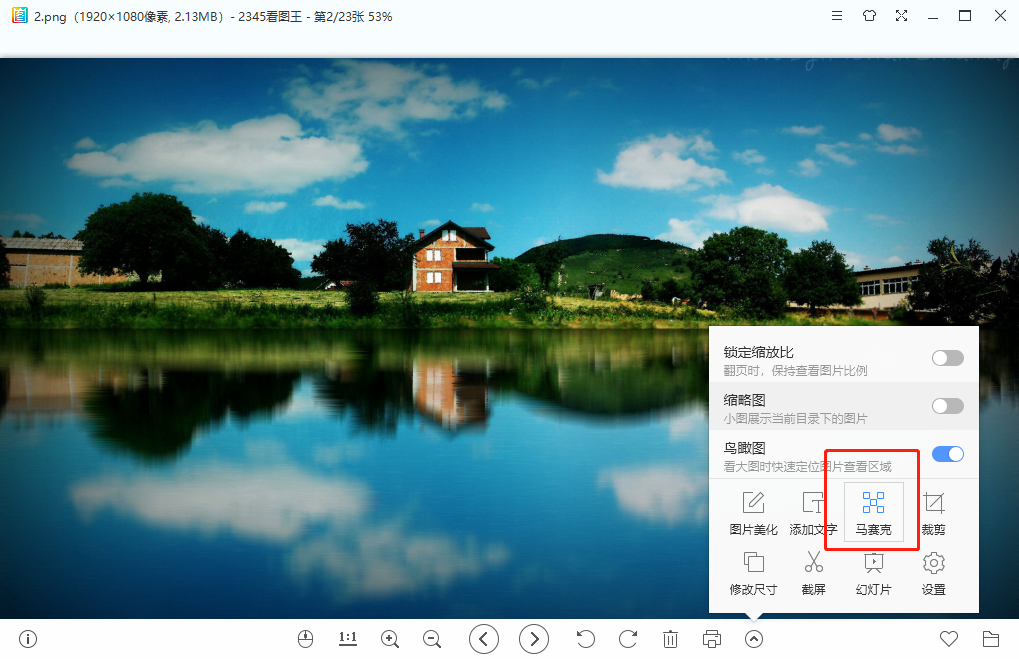The image size is (1019, 659).
Task: Open the 修改尺寸 resize tool
Action: 752,572
